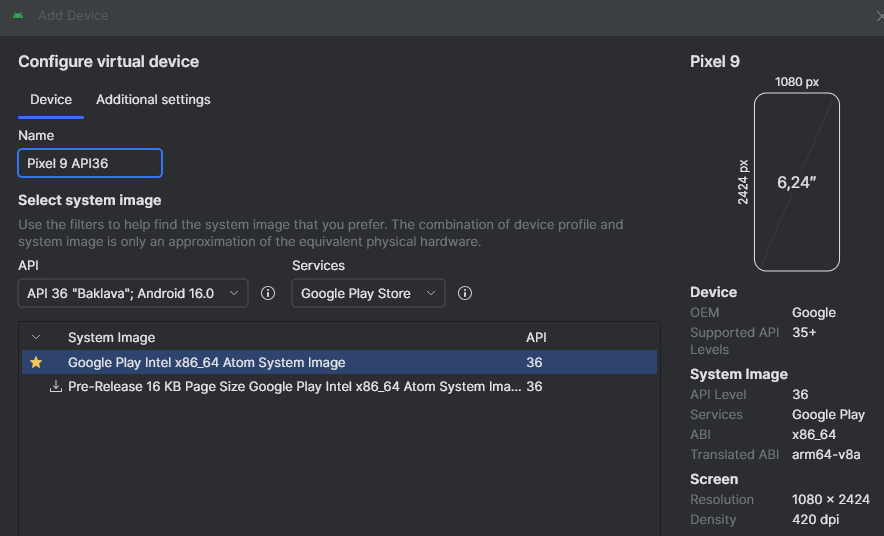Open the Google Play Store services dropdown
884x536 pixels.
tap(368, 293)
